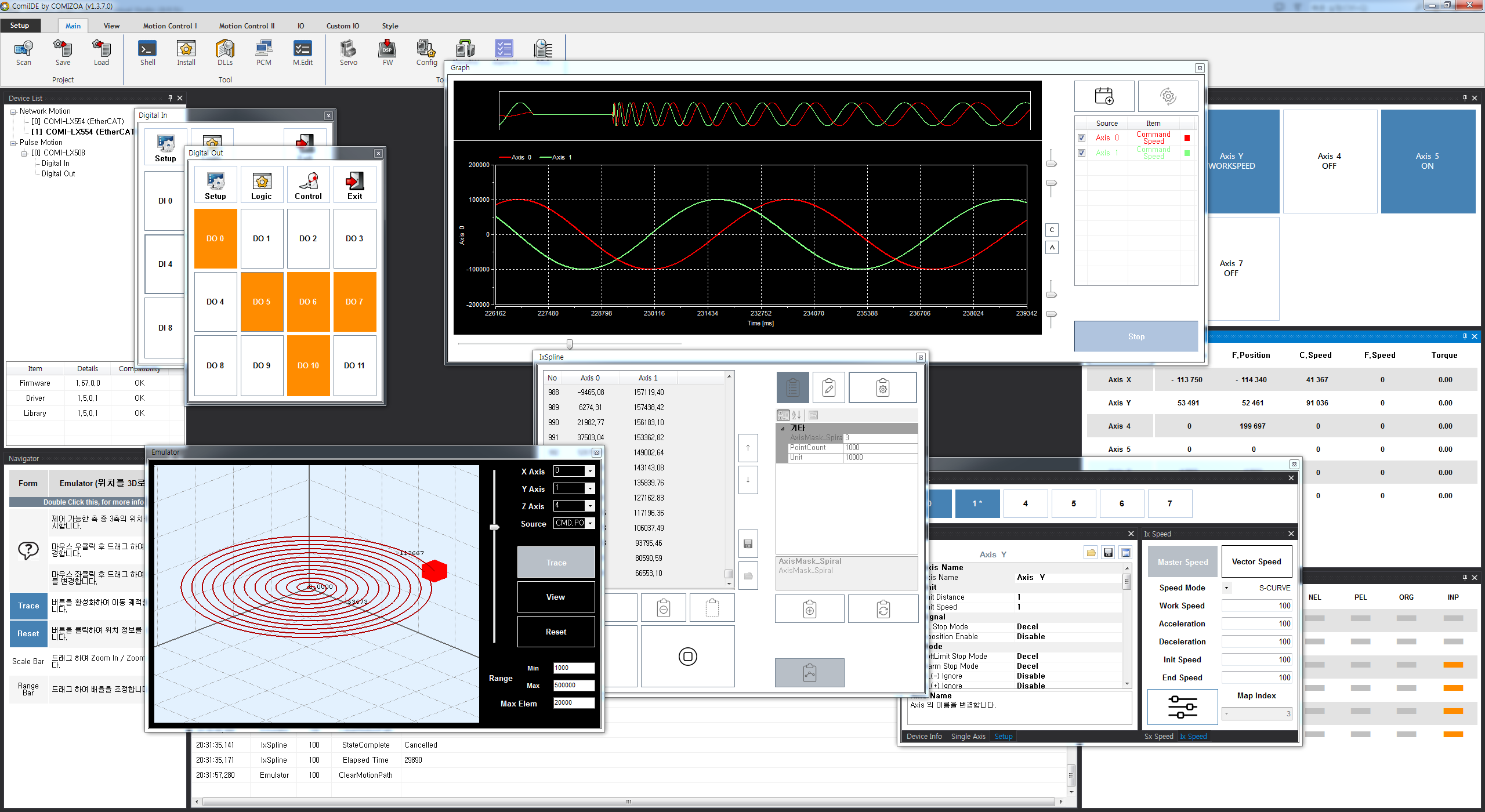This screenshot has width=1485, height=812.
Task: Click the Stop button in Graph
Action: click(1136, 336)
